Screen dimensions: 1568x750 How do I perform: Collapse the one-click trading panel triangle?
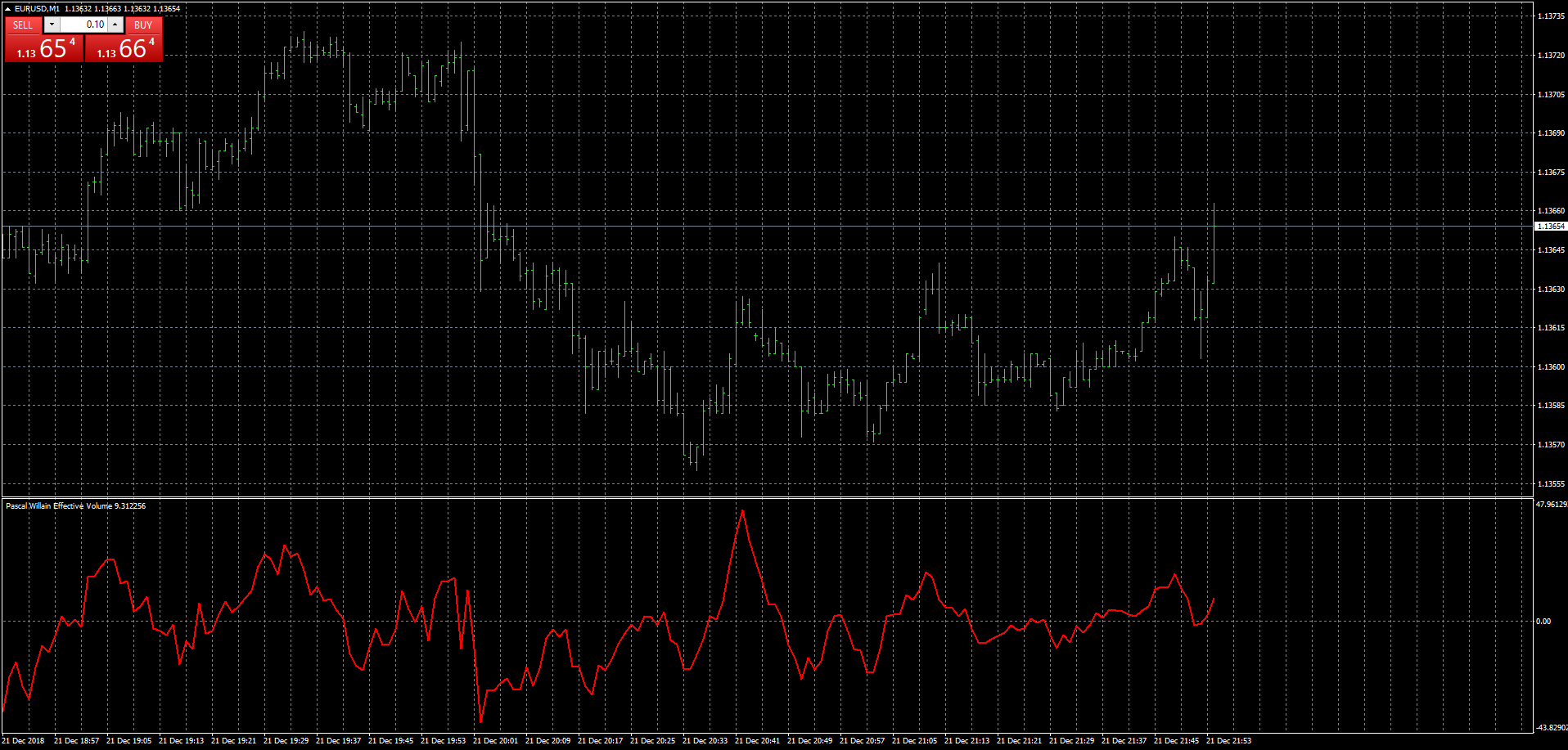click(8, 9)
